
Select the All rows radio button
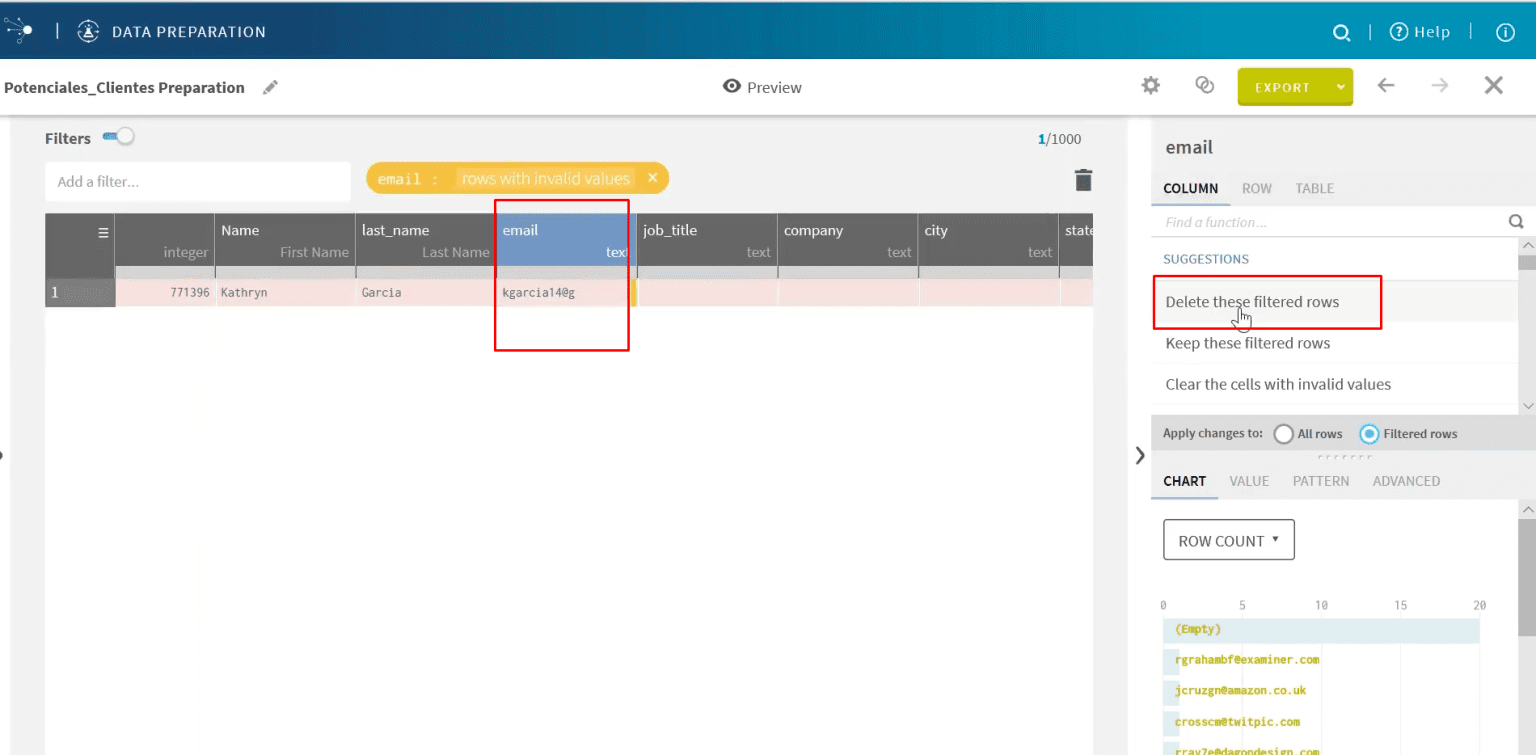1284,434
